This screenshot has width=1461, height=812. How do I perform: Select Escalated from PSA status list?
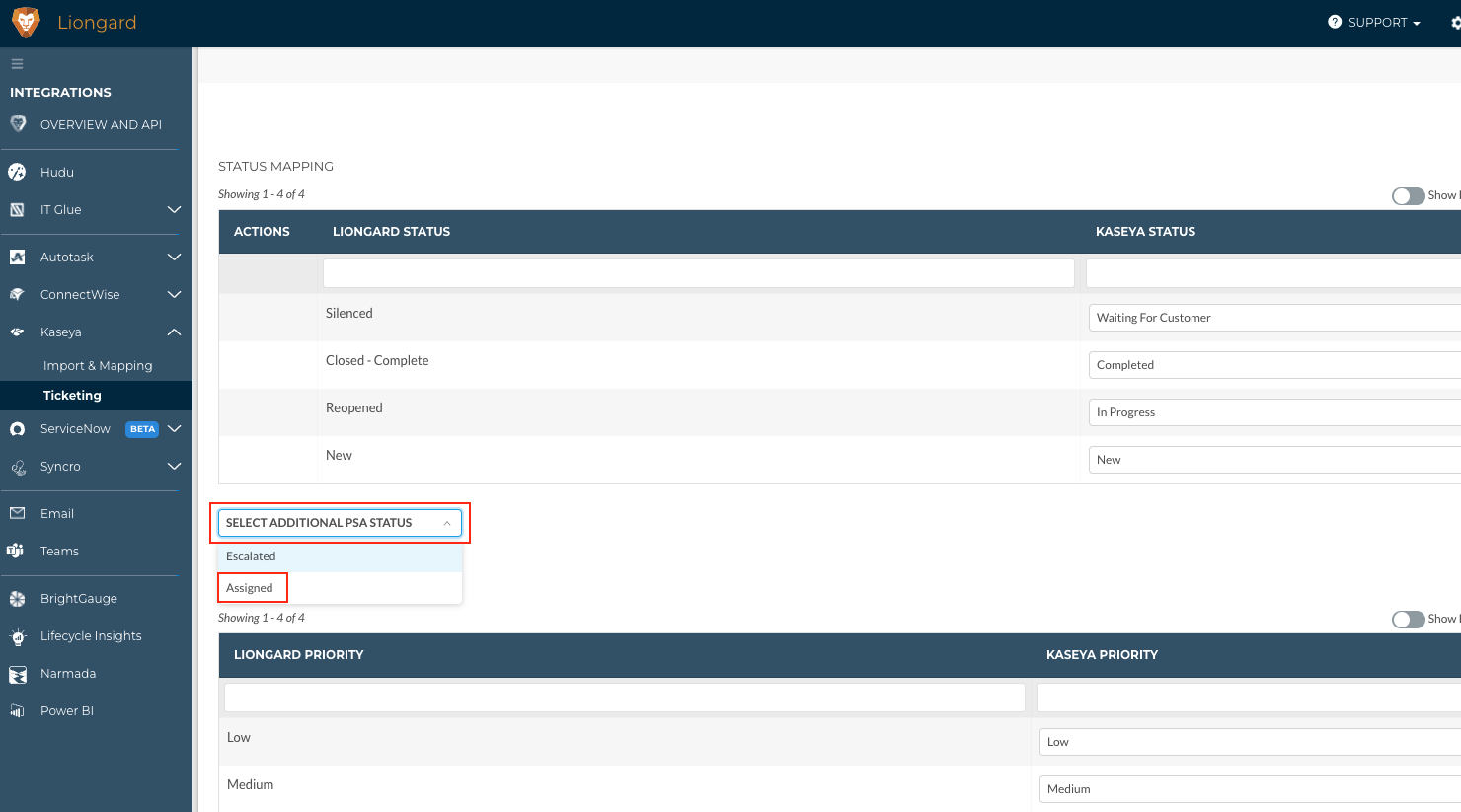tap(340, 556)
